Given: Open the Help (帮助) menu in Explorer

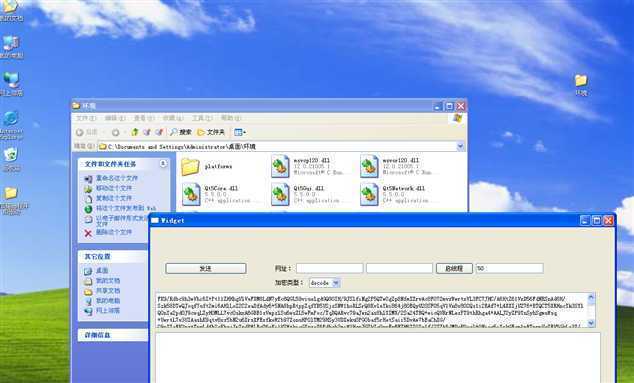Looking at the screenshot, I should click(231, 118).
